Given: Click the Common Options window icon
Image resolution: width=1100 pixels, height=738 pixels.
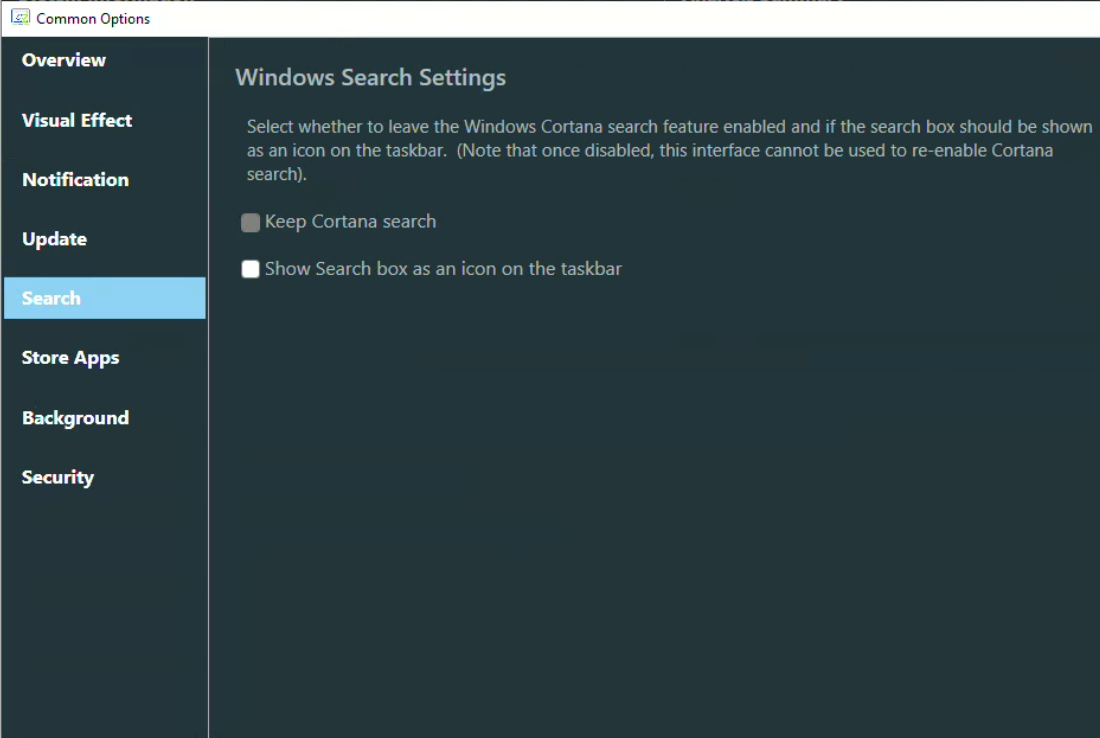Looking at the screenshot, I should tap(20, 18).
